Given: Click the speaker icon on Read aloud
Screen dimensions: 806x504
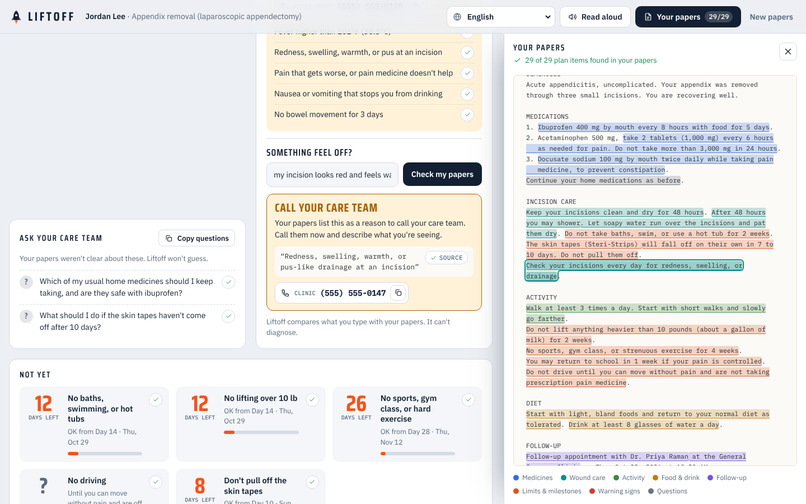Looking at the screenshot, I should (572, 17).
